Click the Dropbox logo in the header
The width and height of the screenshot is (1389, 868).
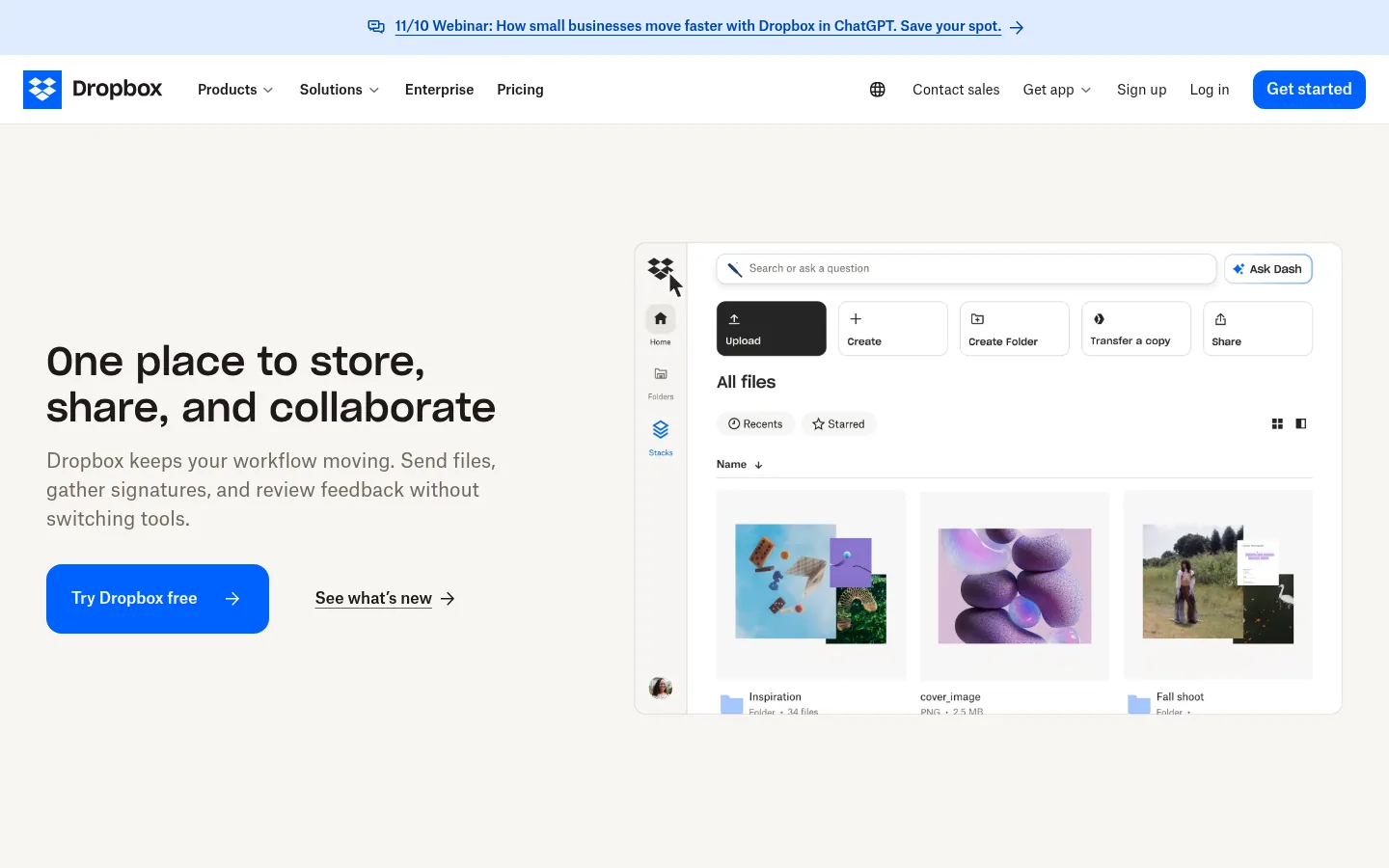point(93,90)
